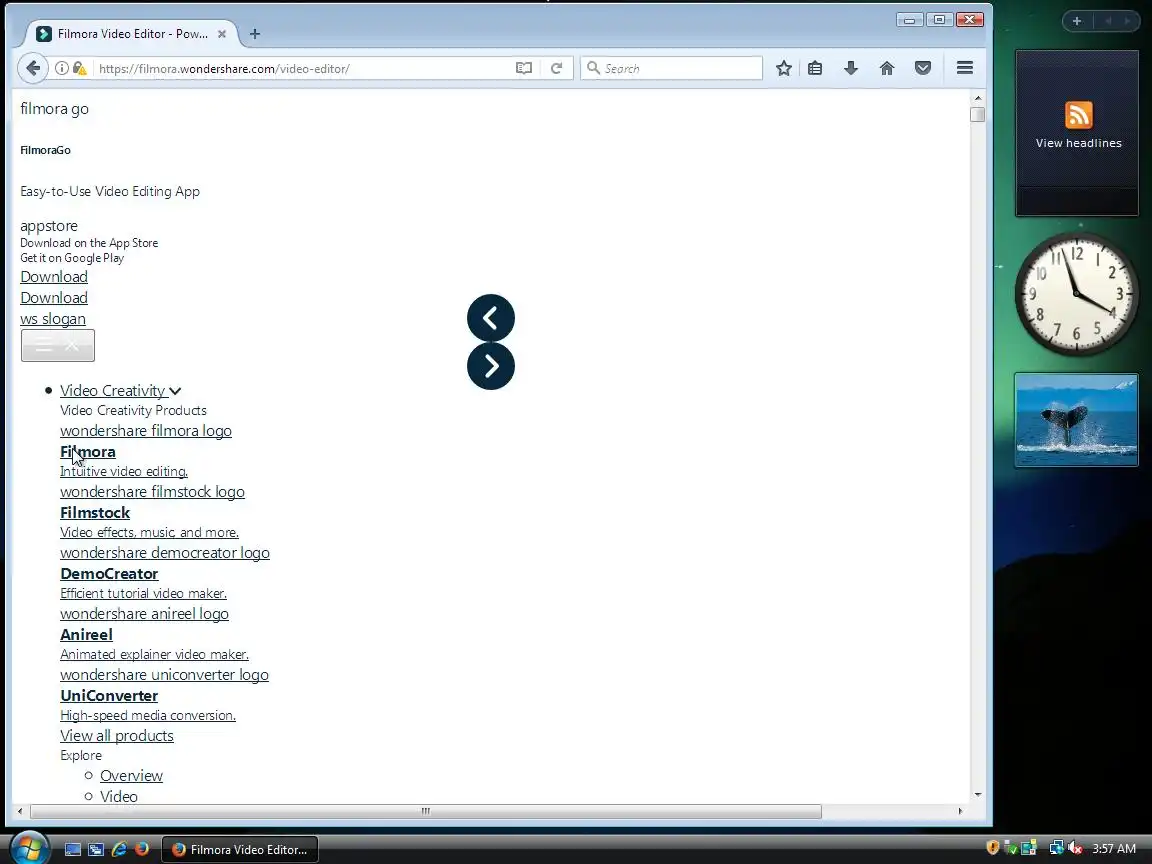Image resolution: width=1152 pixels, height=864 pixels.
Task: Open the DemoCreator product link
Action: pyautogui.click(x=109, y=574)
